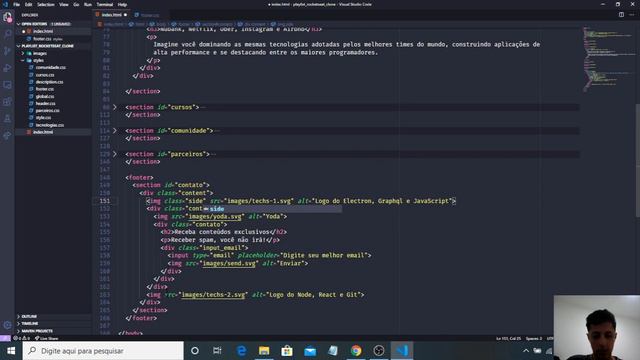640x360 pixels.
Task: Unfold the section id parceiros block
Action: [x=115, y=154]
